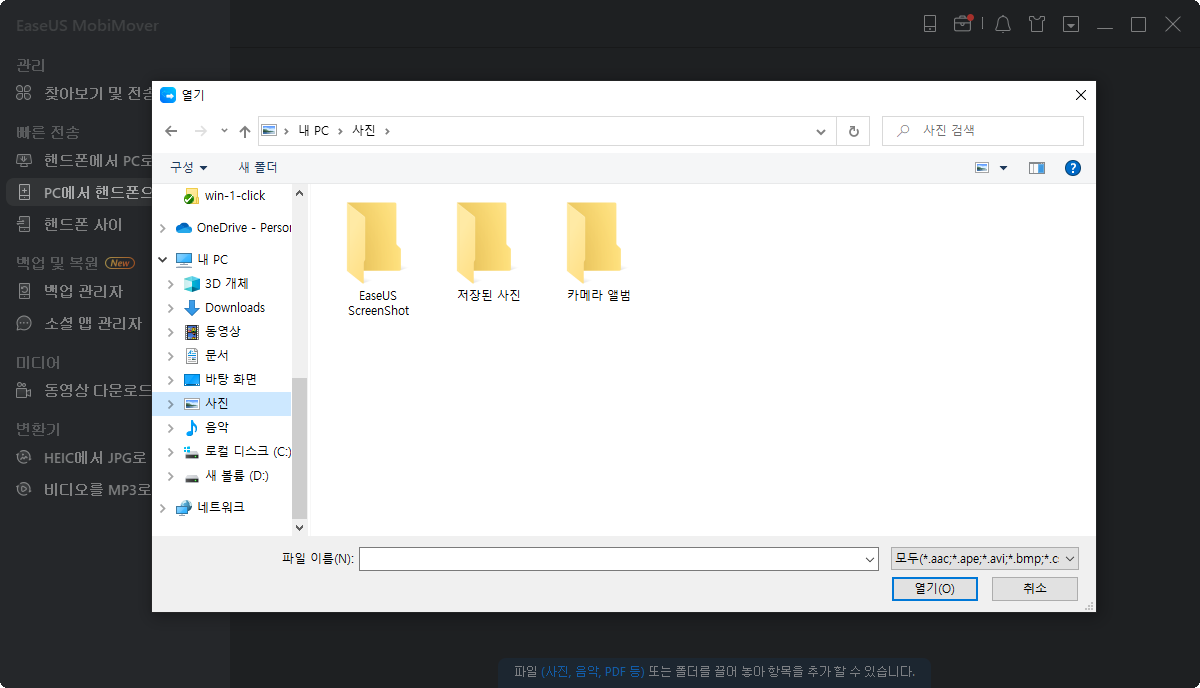Open the 카메라 앨범 folder

pos(598,252)
